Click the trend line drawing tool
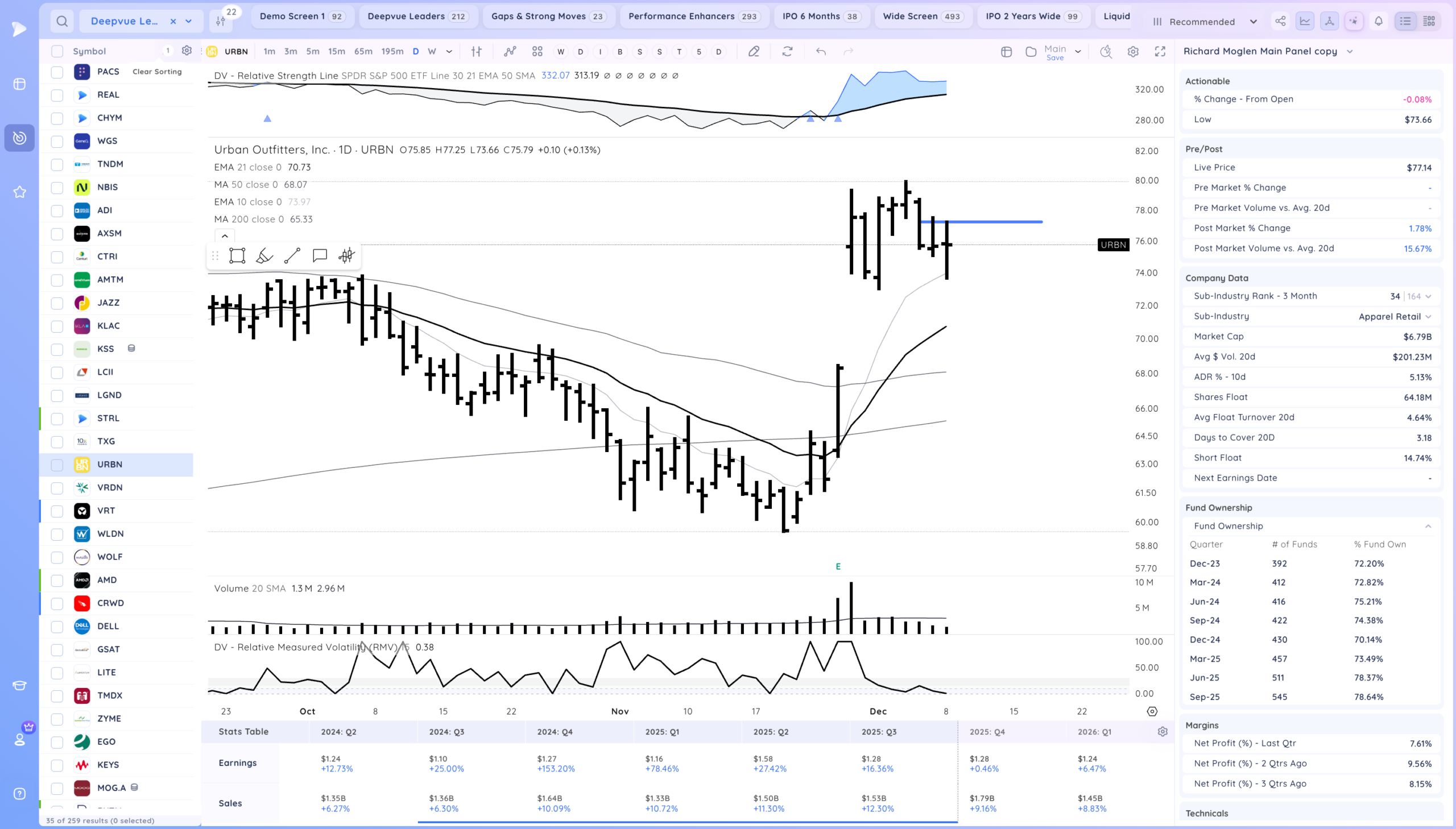 (292, 256)
